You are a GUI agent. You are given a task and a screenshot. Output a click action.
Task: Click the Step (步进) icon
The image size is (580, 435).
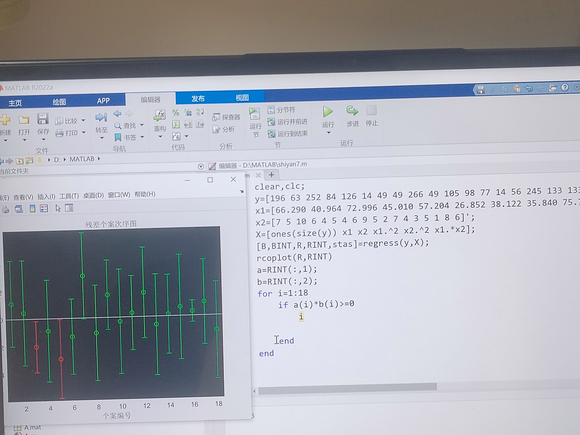[x=352, y=111]
